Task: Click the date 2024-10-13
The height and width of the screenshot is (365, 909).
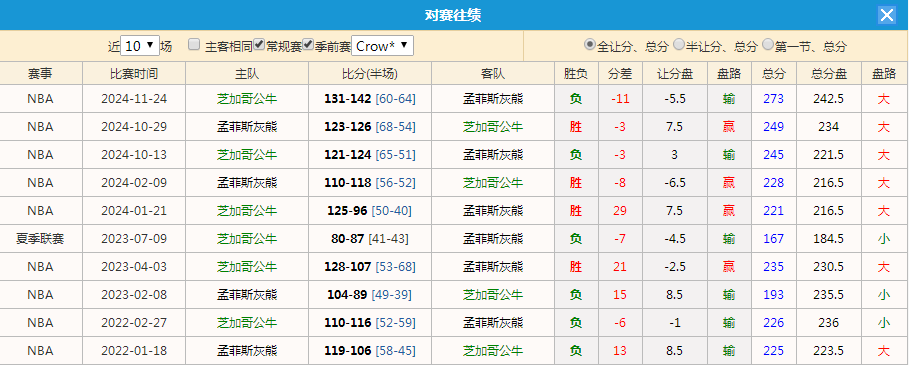Action: point(134,155)
